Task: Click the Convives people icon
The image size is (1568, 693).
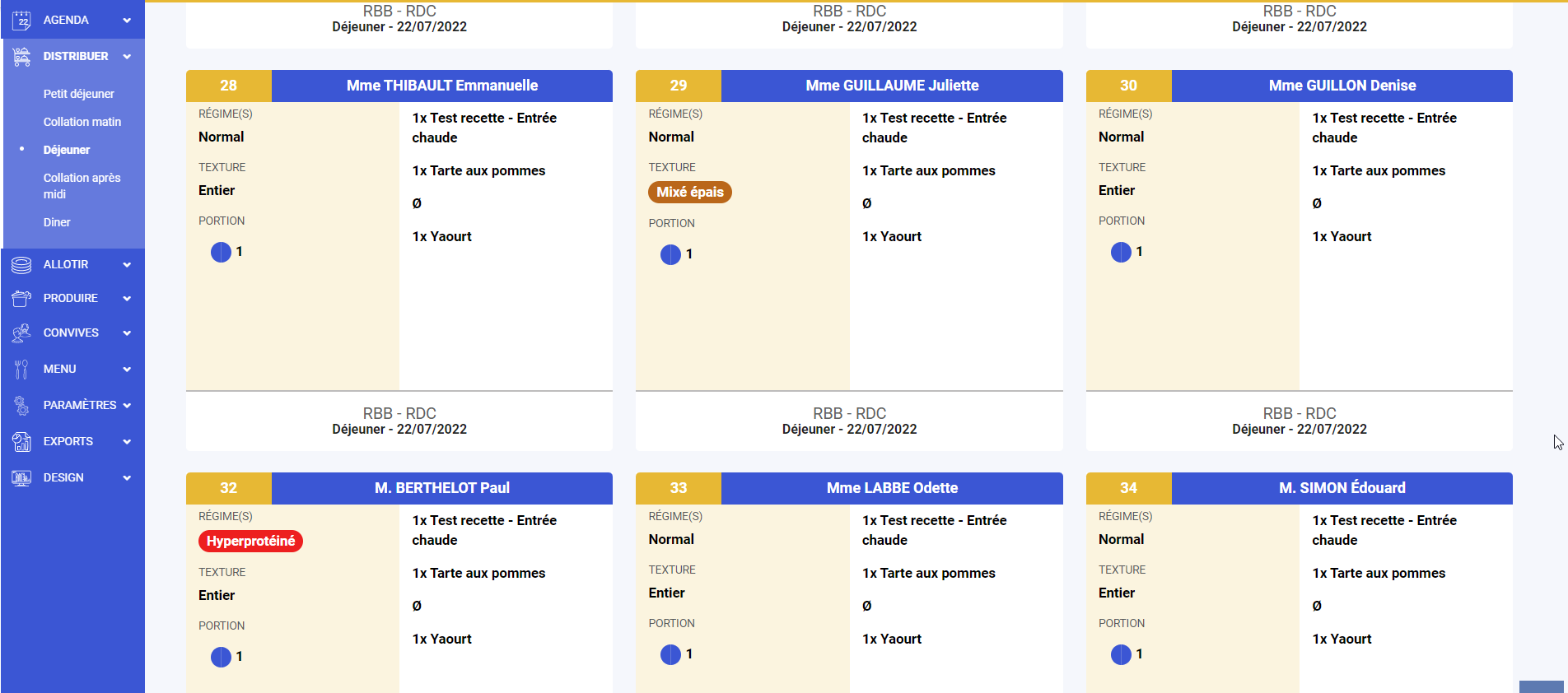Action: 21,333
